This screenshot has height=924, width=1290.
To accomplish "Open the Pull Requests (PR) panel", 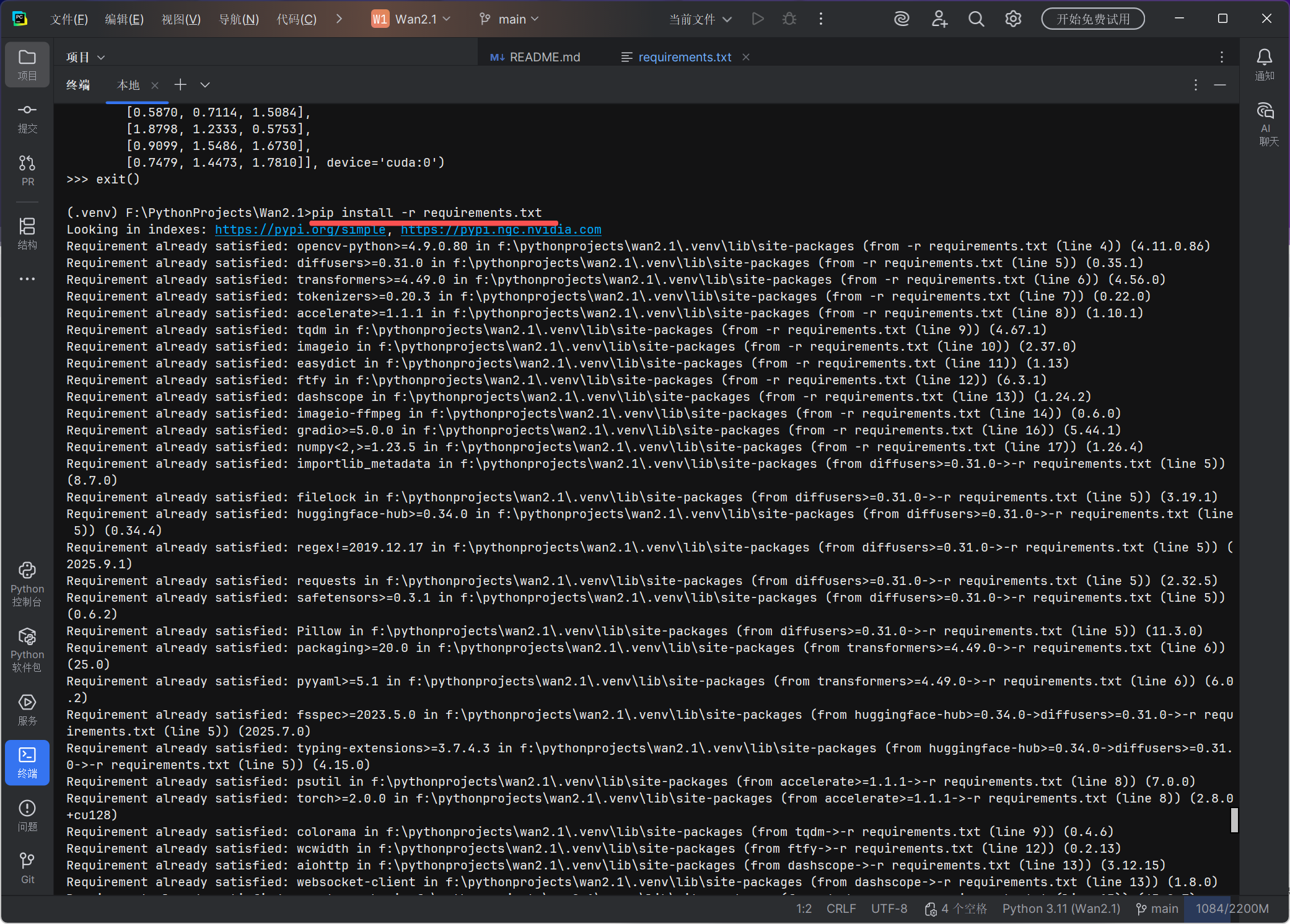I will pos(27,171).
